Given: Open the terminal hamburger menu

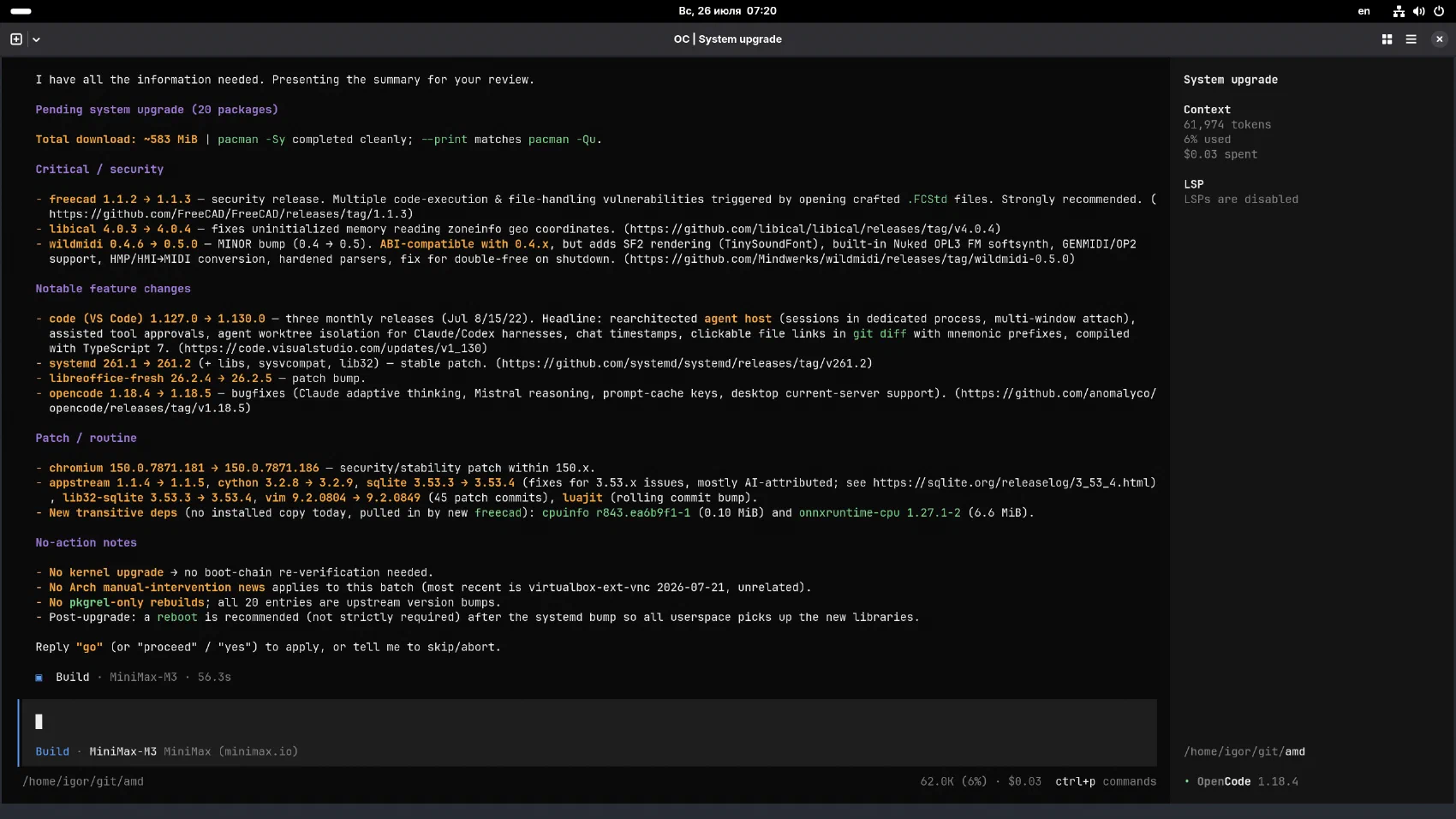Looking at the screenshot, I should tap(1411, 39).
